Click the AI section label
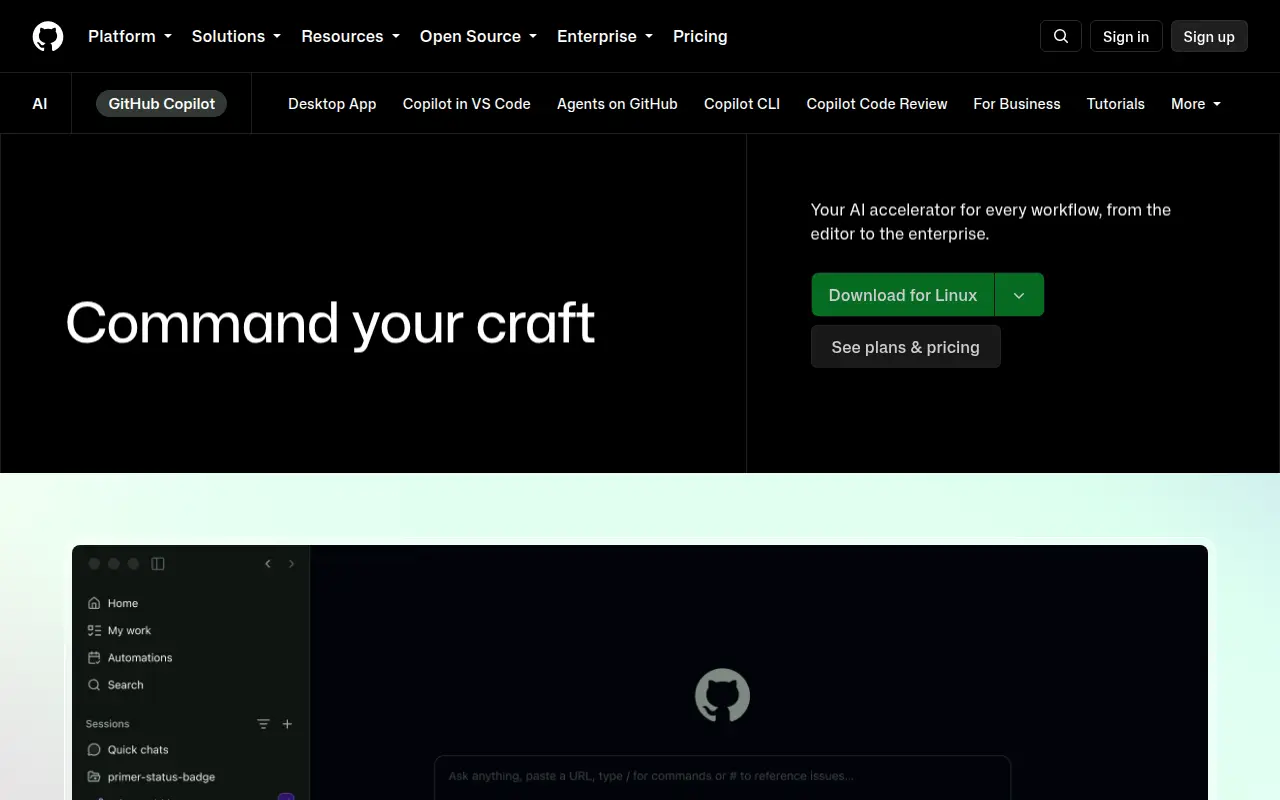The width and height of the screenshot is (1280, 800). click(40, 104)
